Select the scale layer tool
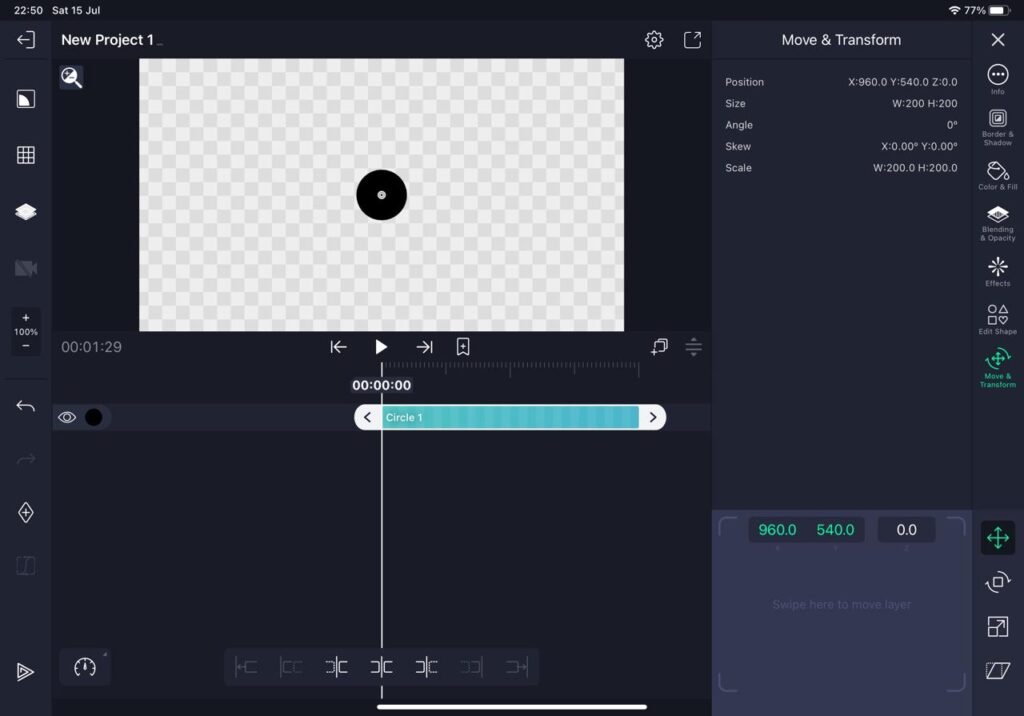This screenshot has width=1024, height=716. click(997, 626)
